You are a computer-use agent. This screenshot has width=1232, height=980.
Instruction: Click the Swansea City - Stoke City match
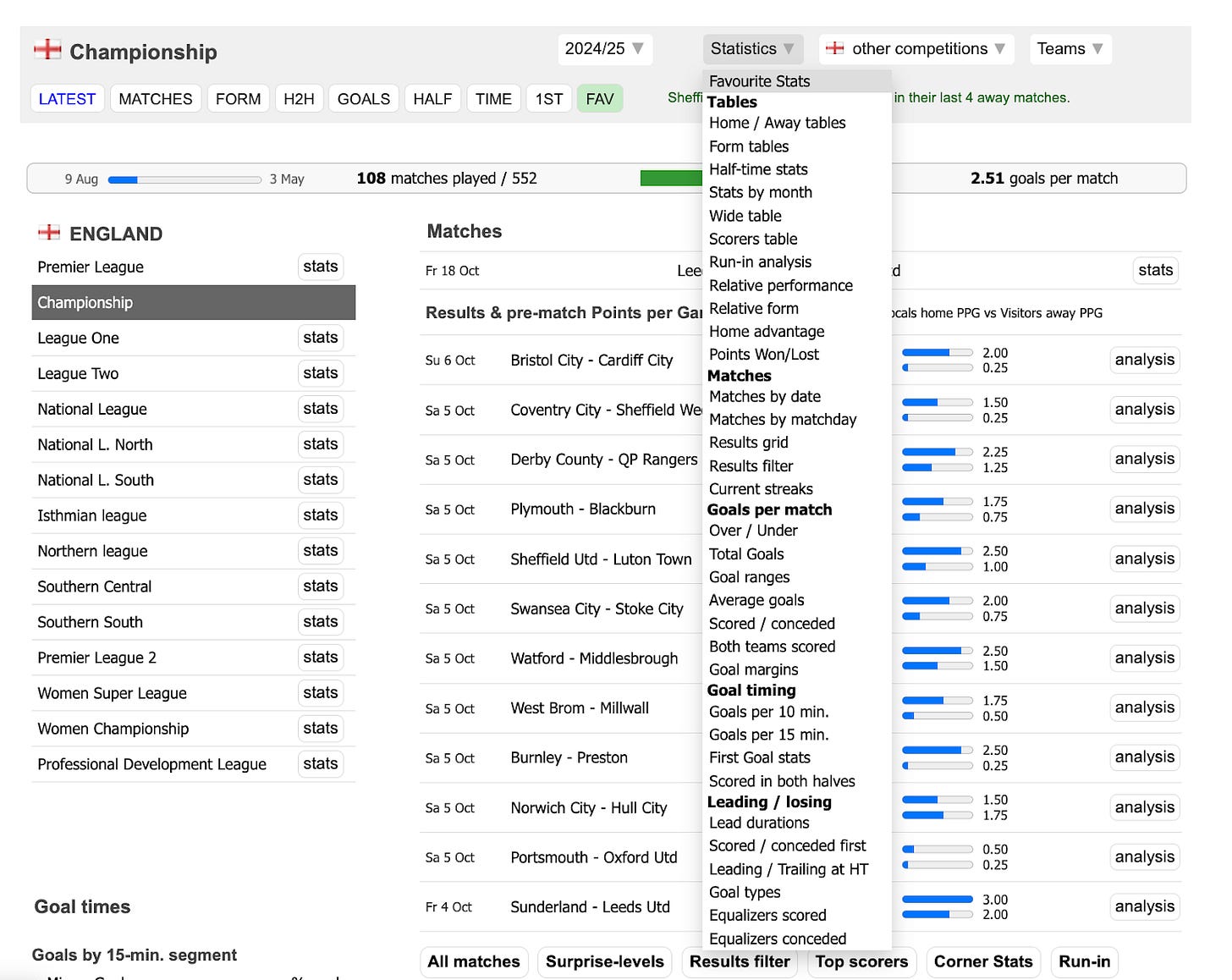tap(597, 608)
